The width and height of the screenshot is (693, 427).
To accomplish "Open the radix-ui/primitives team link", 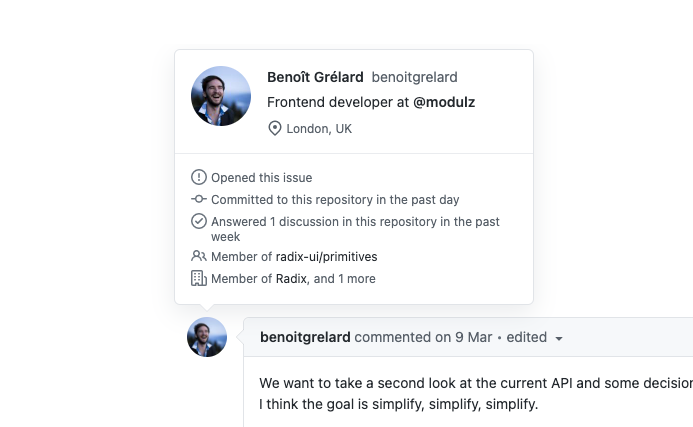I will pos(326,257).
